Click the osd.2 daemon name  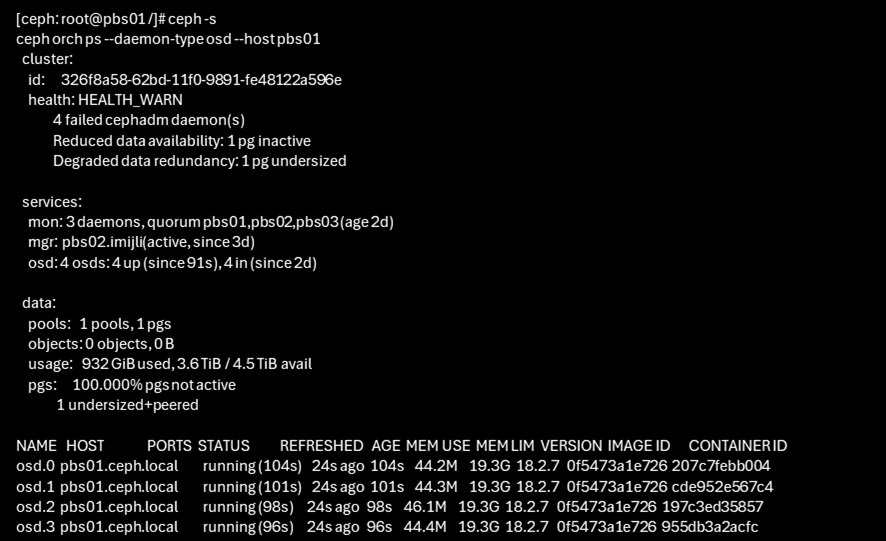35,507
